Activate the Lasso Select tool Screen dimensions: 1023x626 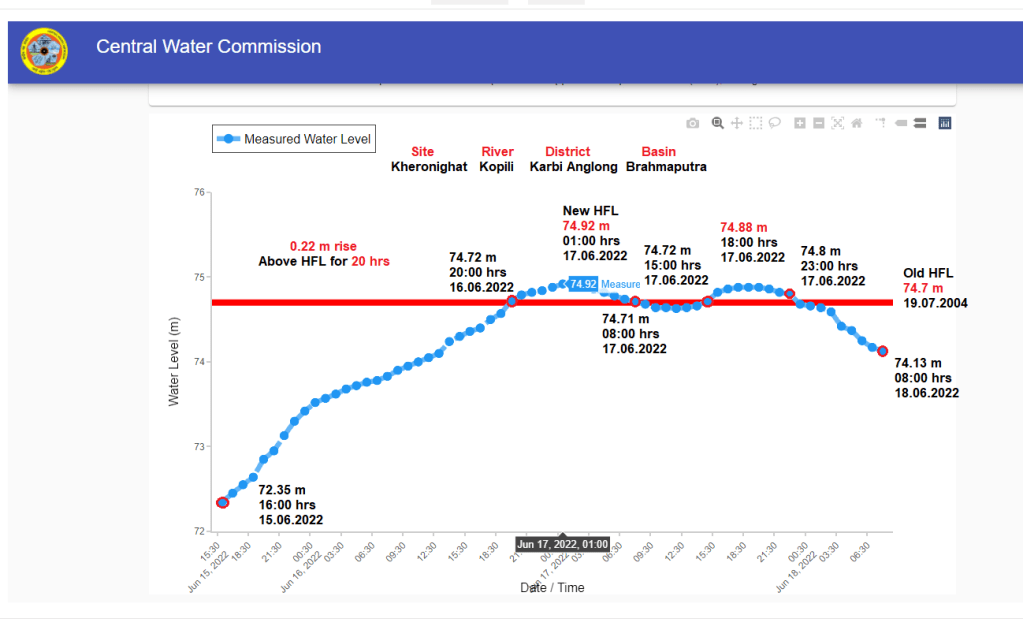click(775, 123)
